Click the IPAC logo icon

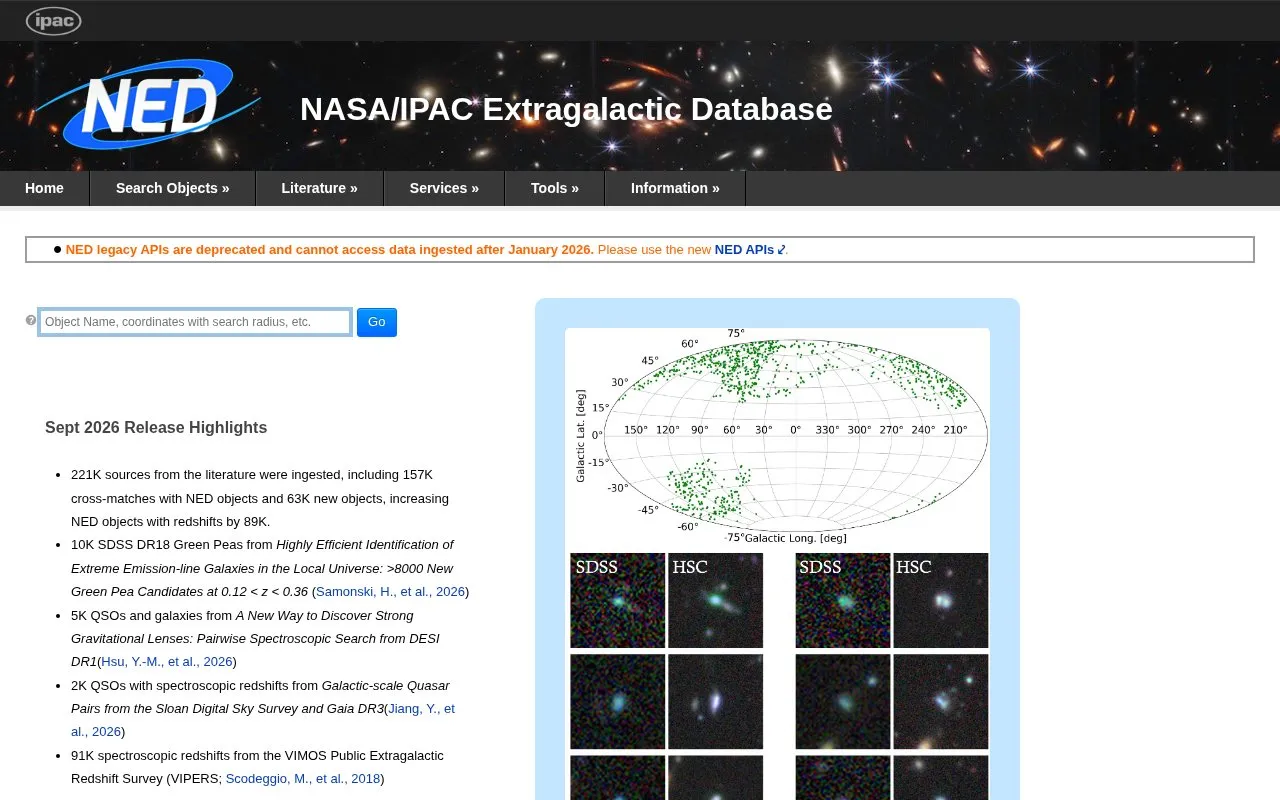[53, 20]
